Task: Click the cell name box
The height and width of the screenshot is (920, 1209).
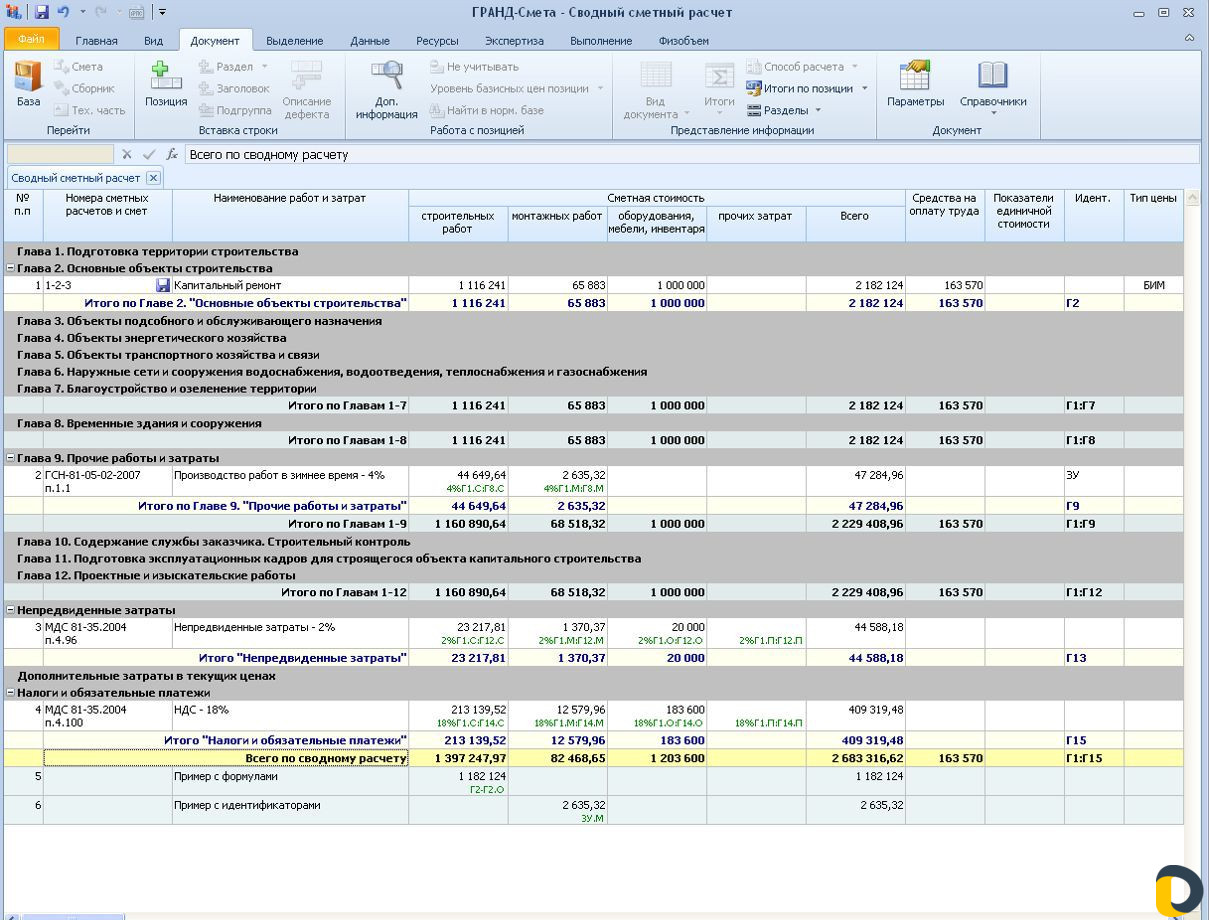Action: pos(60,155)
